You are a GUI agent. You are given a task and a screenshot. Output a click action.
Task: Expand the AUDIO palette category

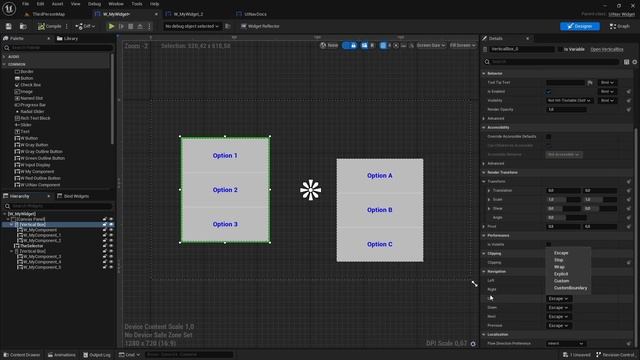point(4,57)
